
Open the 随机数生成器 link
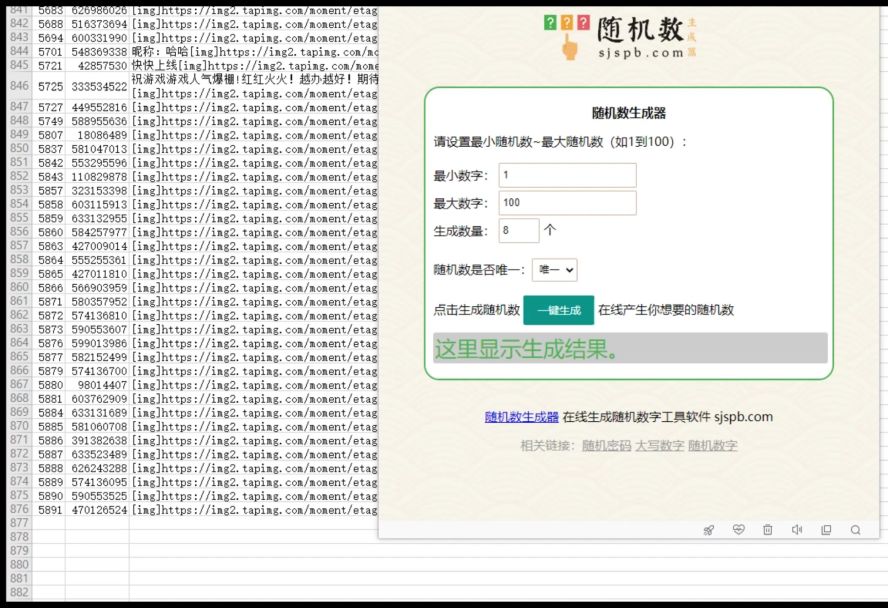coord(521,417)
